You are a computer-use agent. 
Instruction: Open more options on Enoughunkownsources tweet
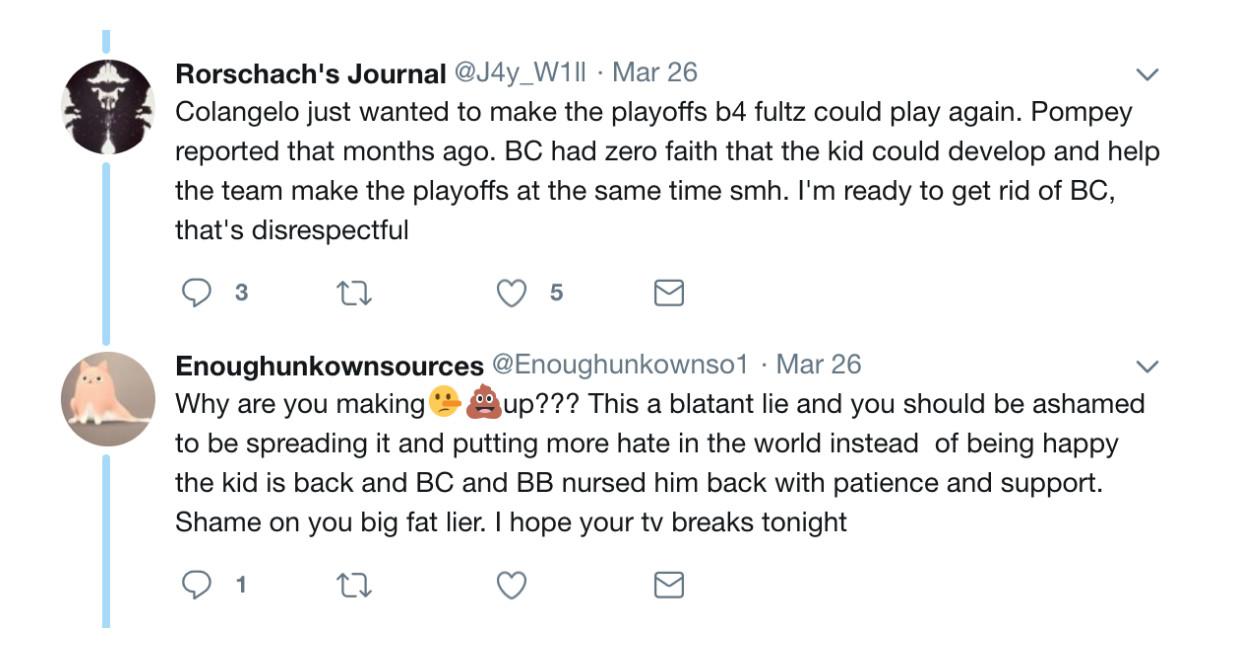coord(1148,366)
